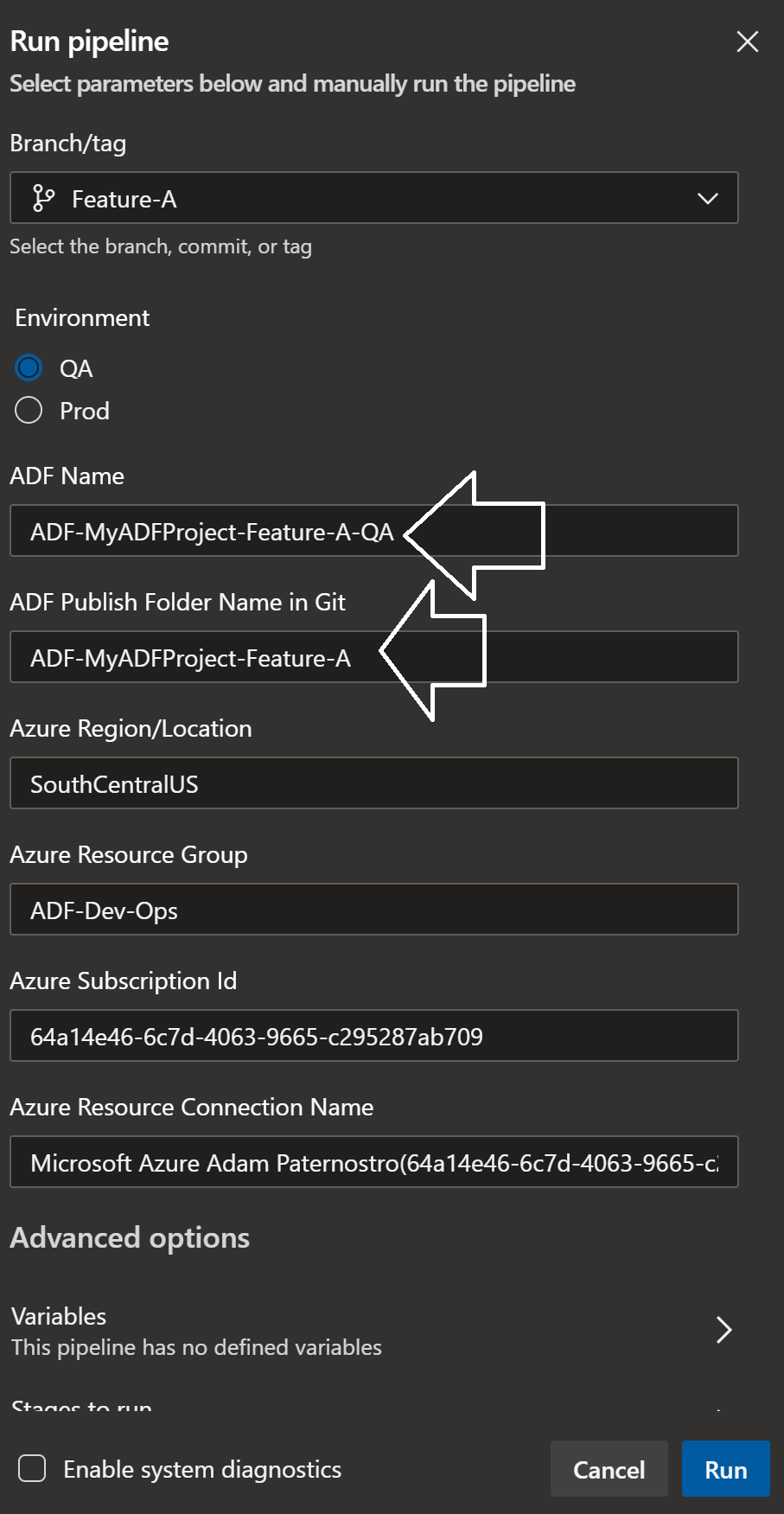The image size is (784, 1514).
Task: Click the Azure Region/Location field
Action: click(x=373, y=783)
